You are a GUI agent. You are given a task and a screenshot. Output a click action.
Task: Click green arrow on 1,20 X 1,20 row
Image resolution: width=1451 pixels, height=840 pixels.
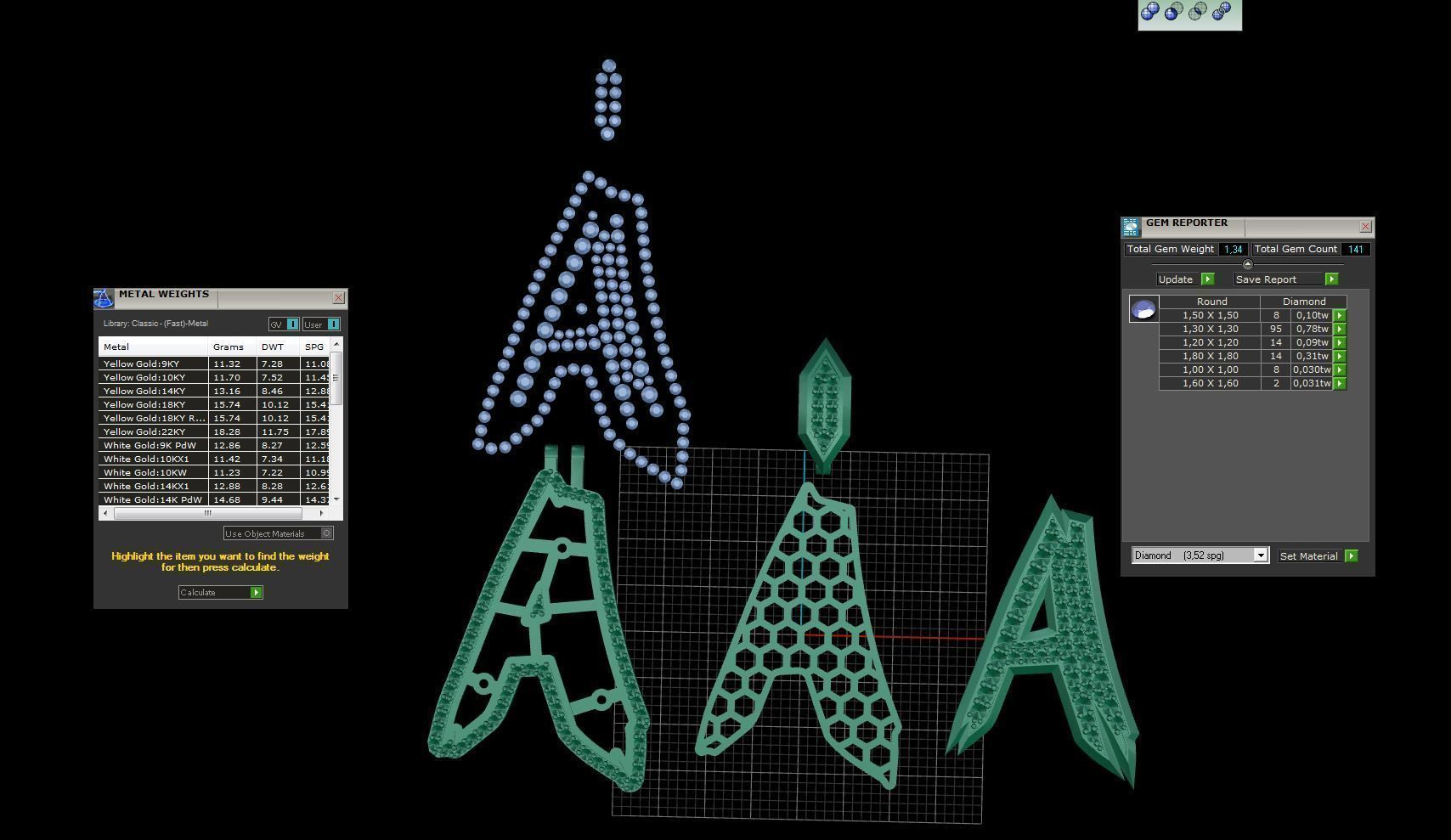(x=1340, y=342)
